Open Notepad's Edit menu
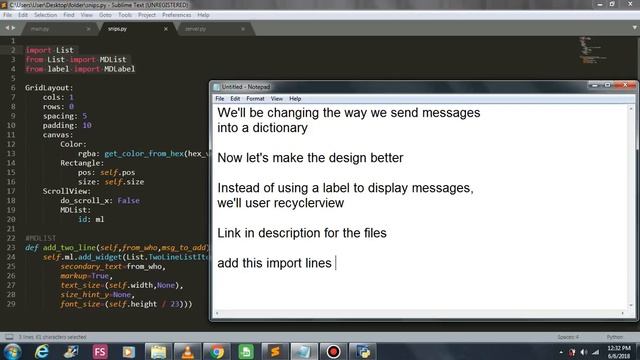This screenshot has height=360, width=640. click(x=235, y=99)
